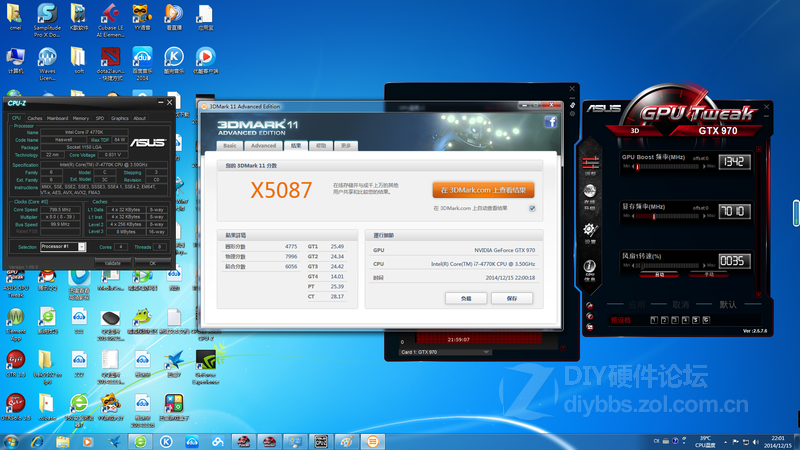
Task: Select preset profile 2 in GPU Tweak
Action: [664, 320]
